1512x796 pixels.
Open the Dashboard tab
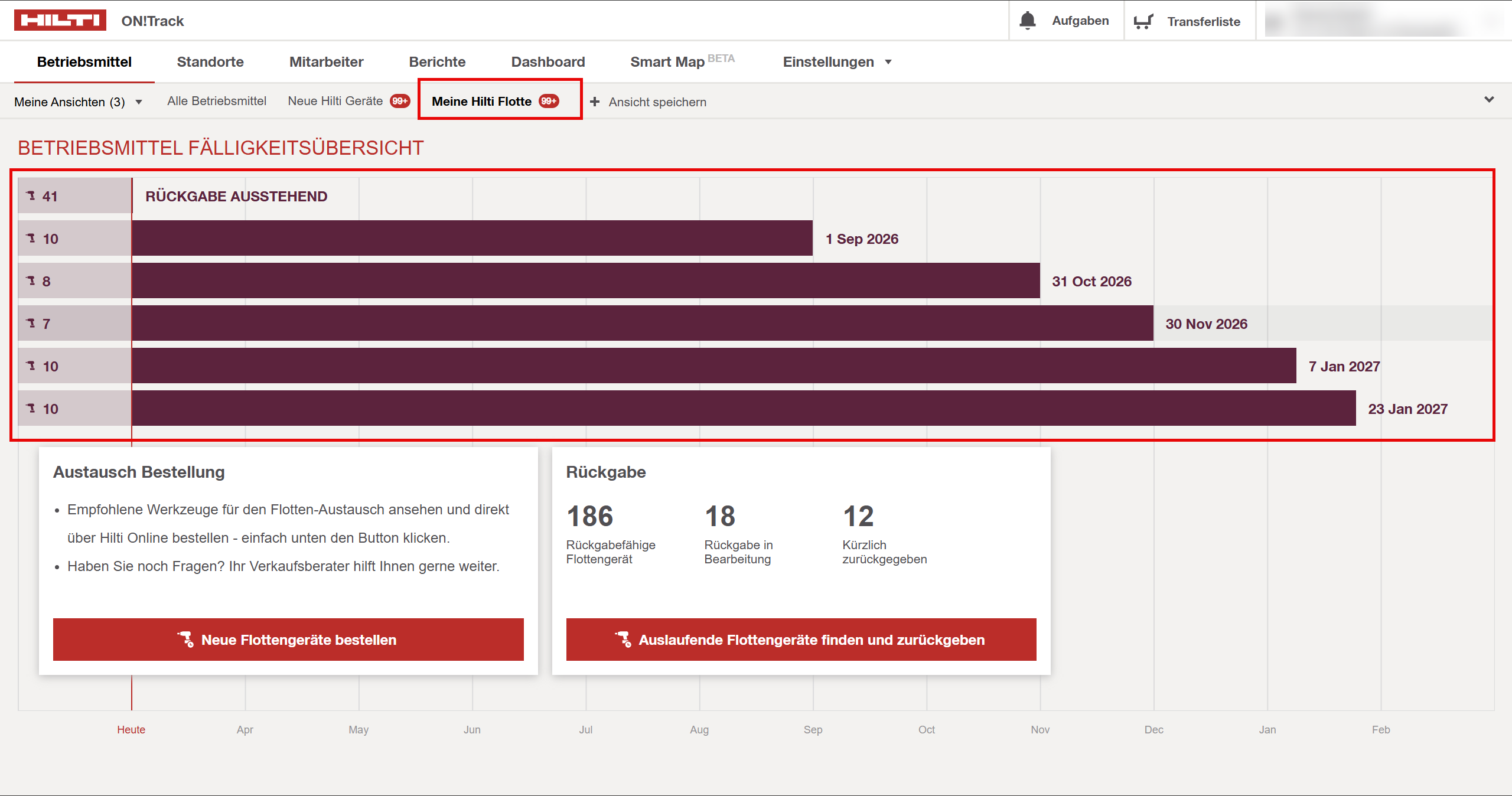(x=548, y=62)
